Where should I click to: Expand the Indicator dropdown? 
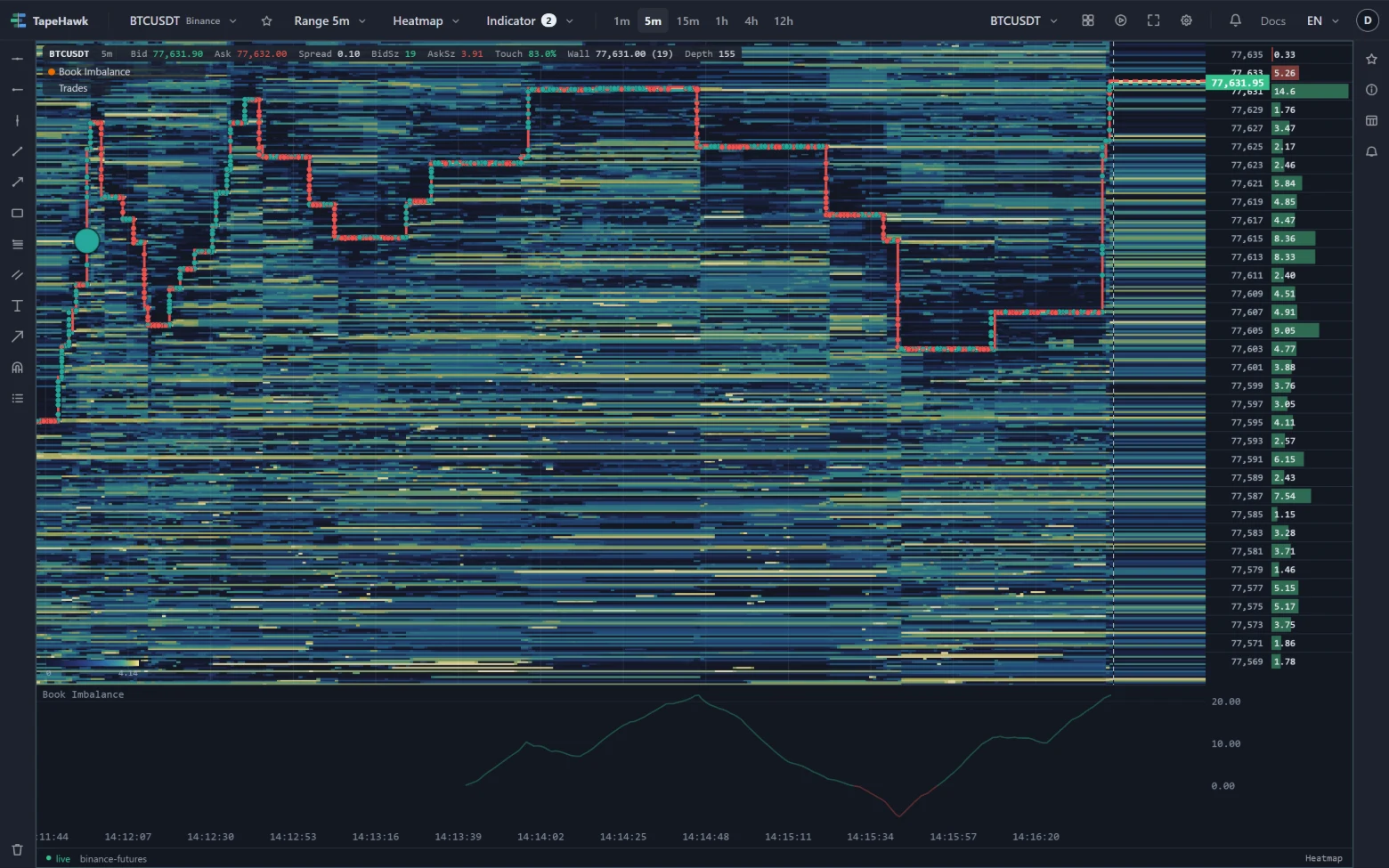529,20
